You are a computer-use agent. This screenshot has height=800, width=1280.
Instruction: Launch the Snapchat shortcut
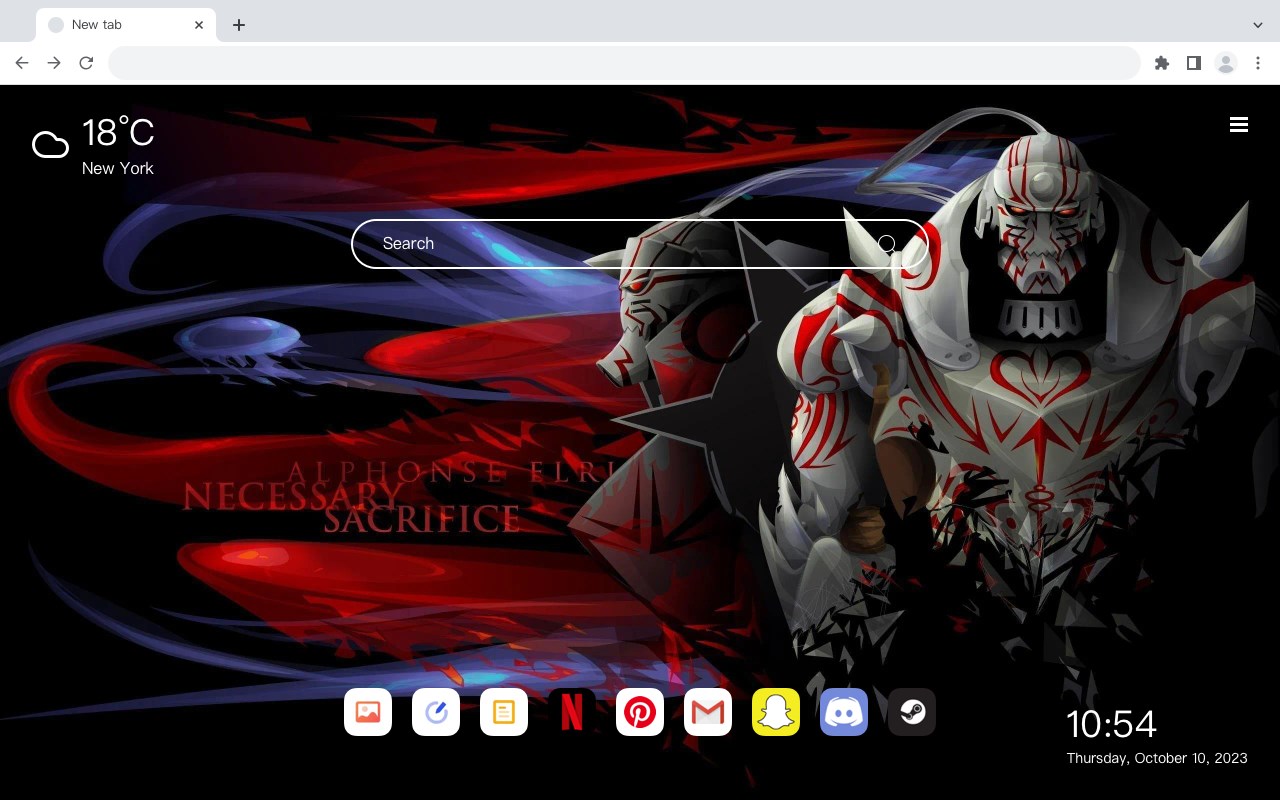coord(776,712)
